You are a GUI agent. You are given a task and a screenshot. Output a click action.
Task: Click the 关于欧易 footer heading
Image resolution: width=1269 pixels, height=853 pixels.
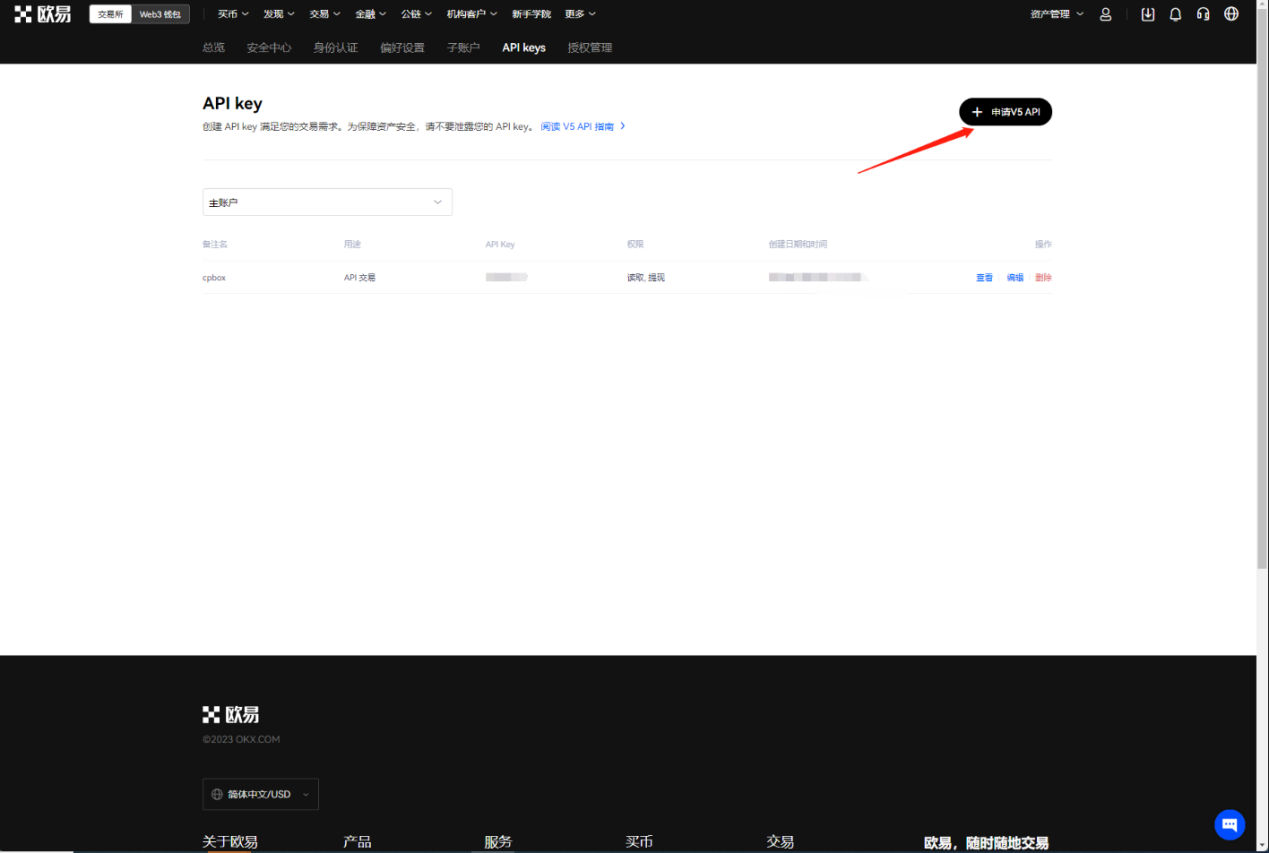coord(230,842)
